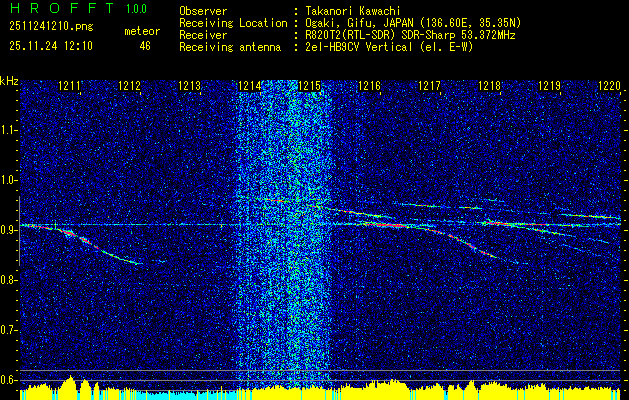The height and width of the screenshot is (400, 629).
Task: Click the Receiver field label
Action: [x=203, y=35]
